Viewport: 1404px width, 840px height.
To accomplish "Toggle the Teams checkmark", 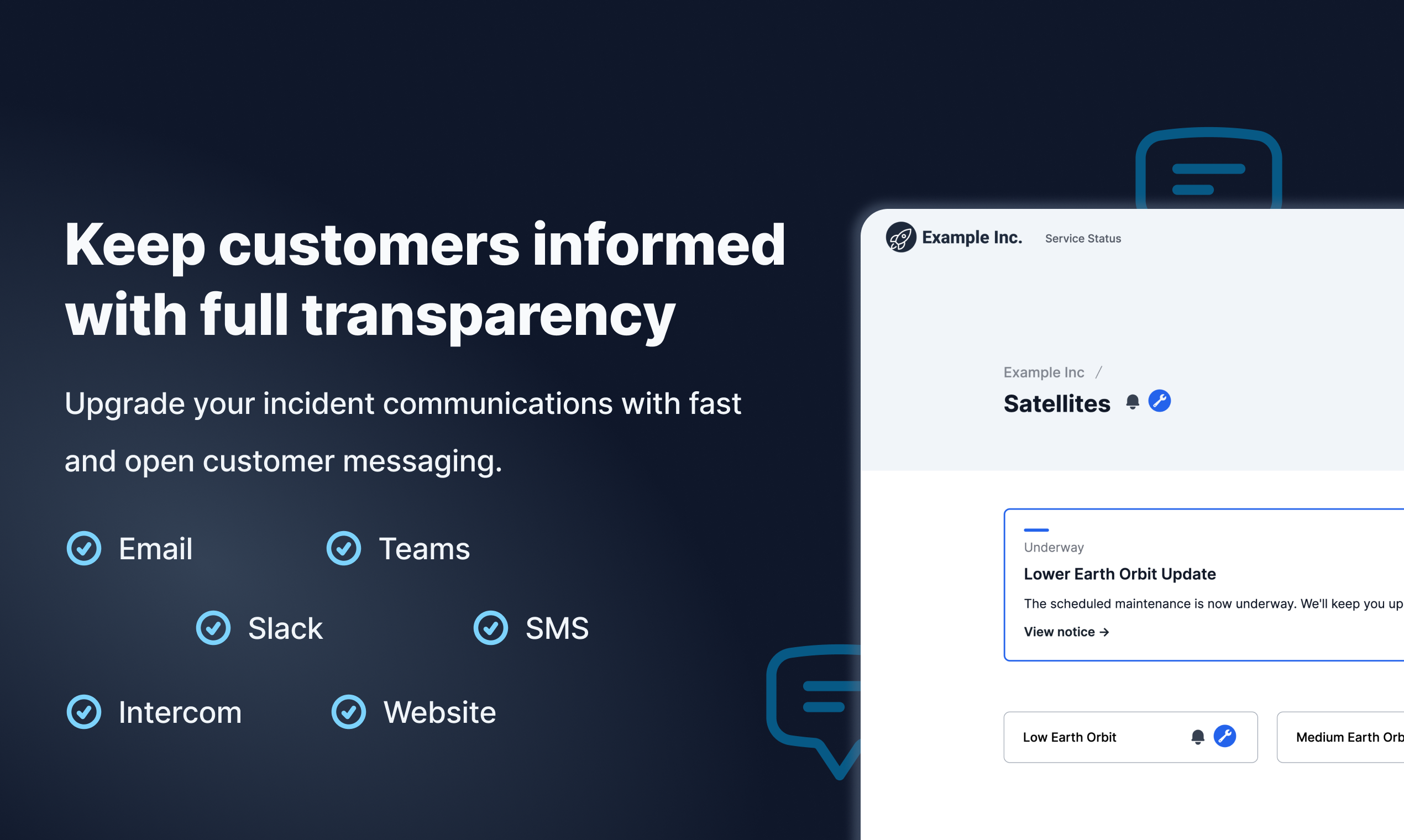I will (x=344, y=549).
